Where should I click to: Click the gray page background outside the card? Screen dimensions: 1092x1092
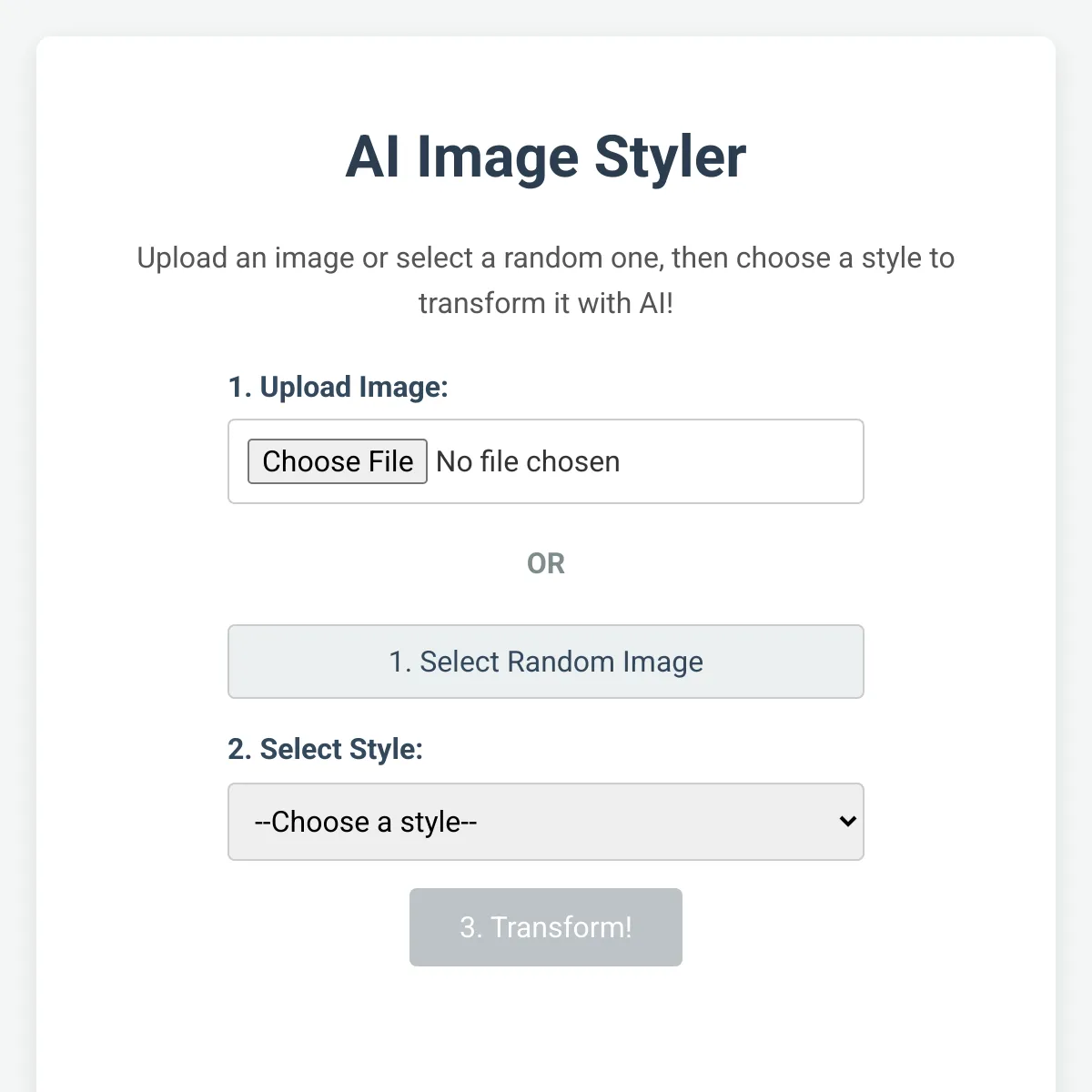[x=16, y=546]
